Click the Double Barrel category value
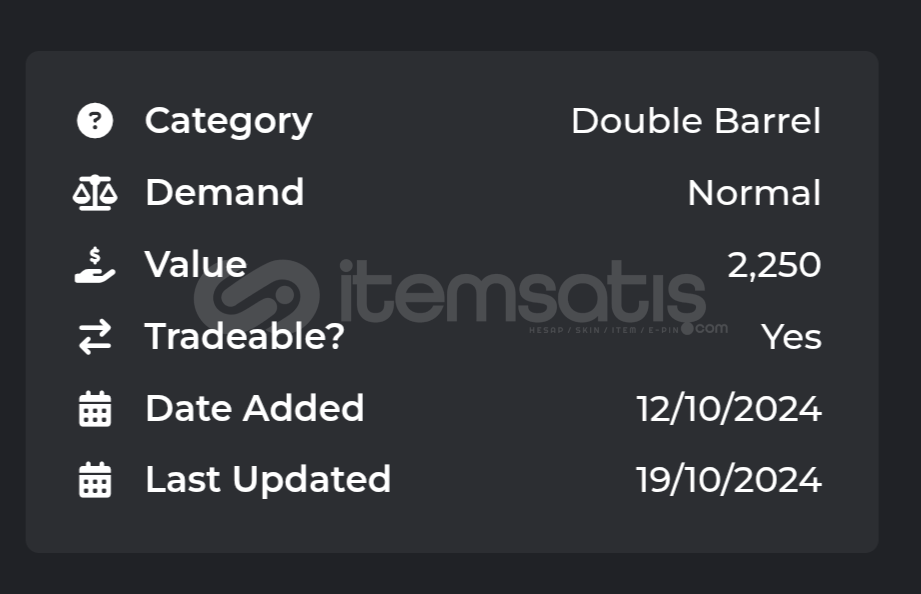Screen dimensions: 921x594 click(x=695, y=121)
